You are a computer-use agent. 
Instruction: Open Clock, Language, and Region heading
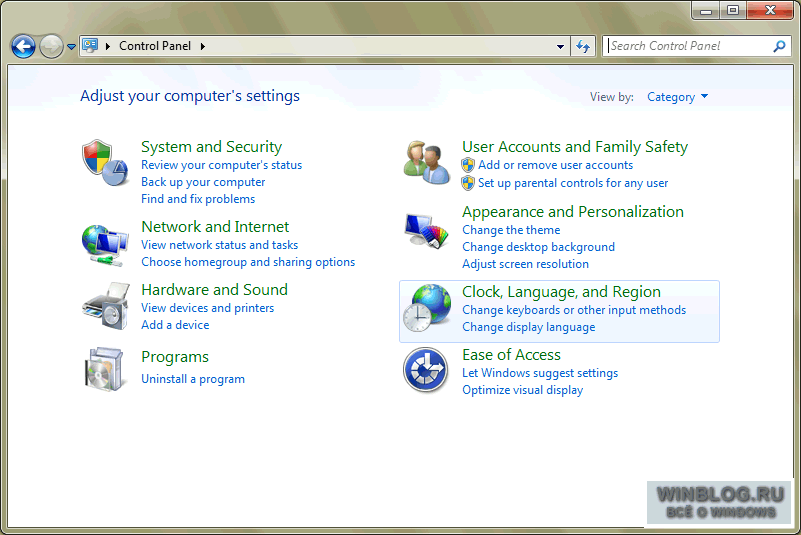[x=561, y=292]
